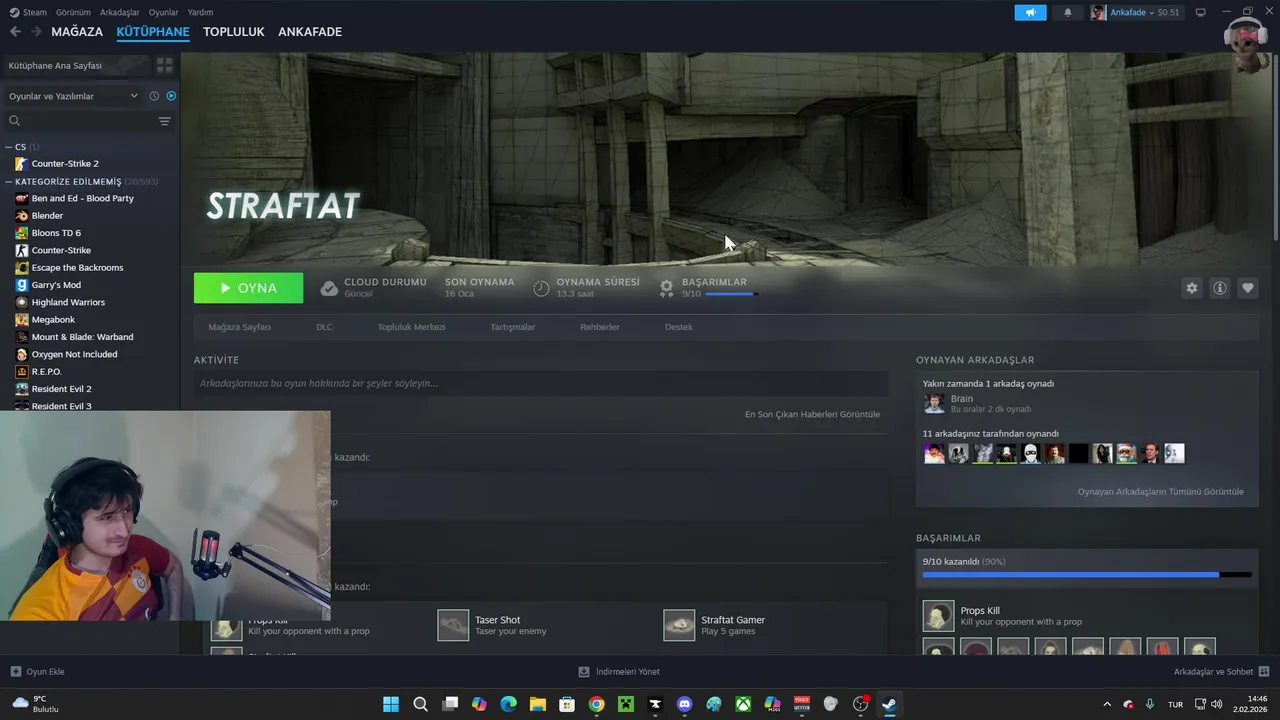Open İndirmeleri Yönet downloads

click(619, 672)
